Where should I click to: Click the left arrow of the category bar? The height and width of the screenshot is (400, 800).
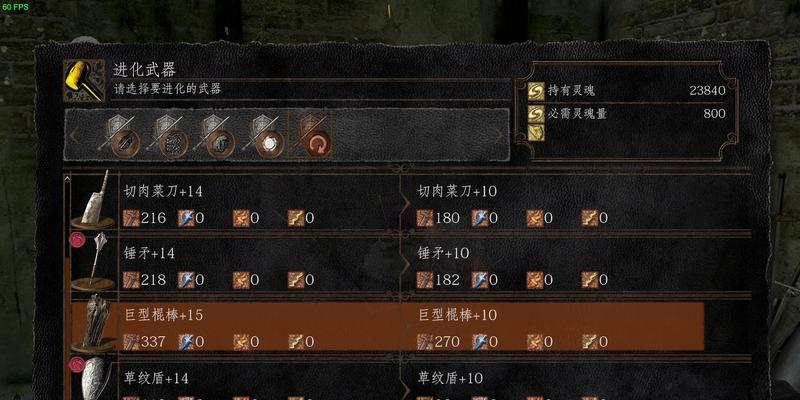(74, 136)
